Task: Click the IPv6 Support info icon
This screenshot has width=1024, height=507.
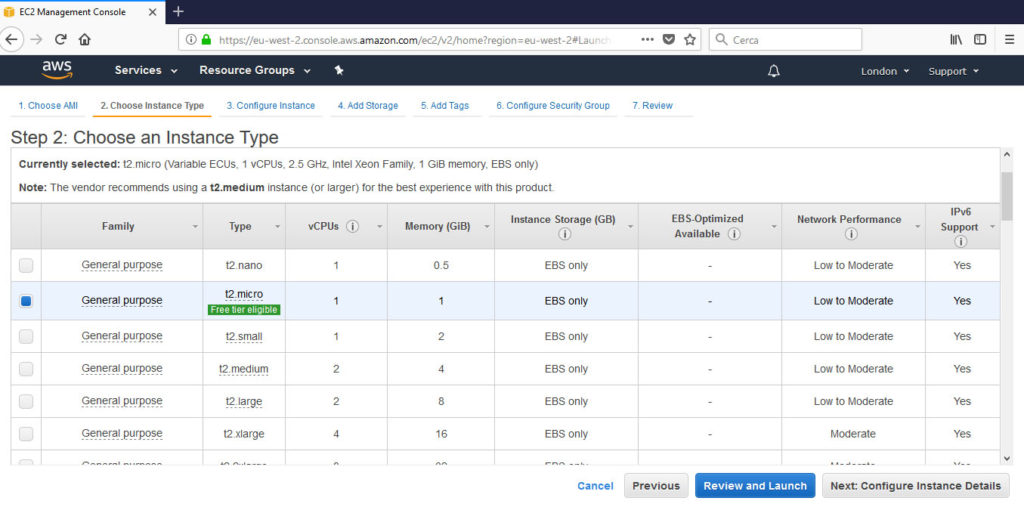Action: tap(960, 242)
